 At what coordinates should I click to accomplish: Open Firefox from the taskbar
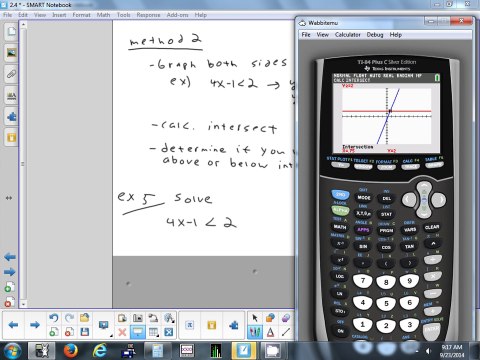71,351
